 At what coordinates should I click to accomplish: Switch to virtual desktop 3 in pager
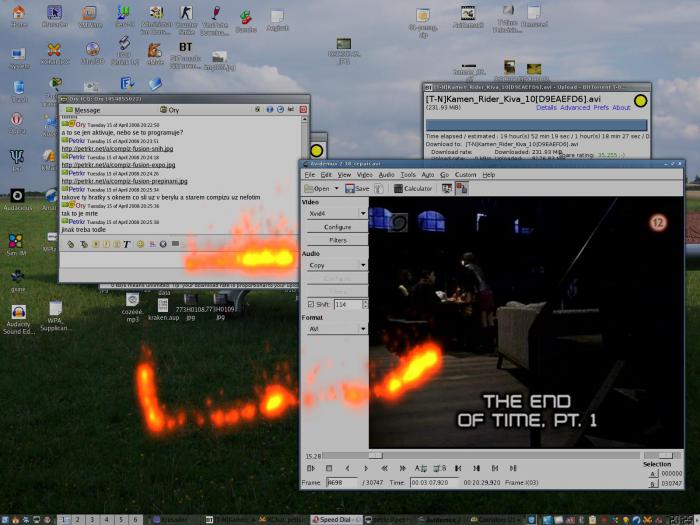pos(92,520)
